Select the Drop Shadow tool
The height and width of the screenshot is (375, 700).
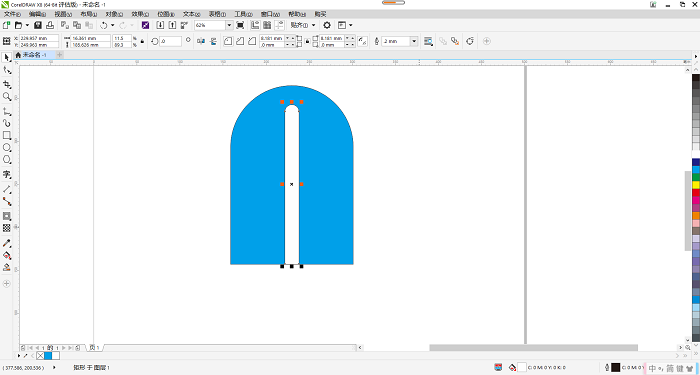pyautogui.click(x=7, y=216)
